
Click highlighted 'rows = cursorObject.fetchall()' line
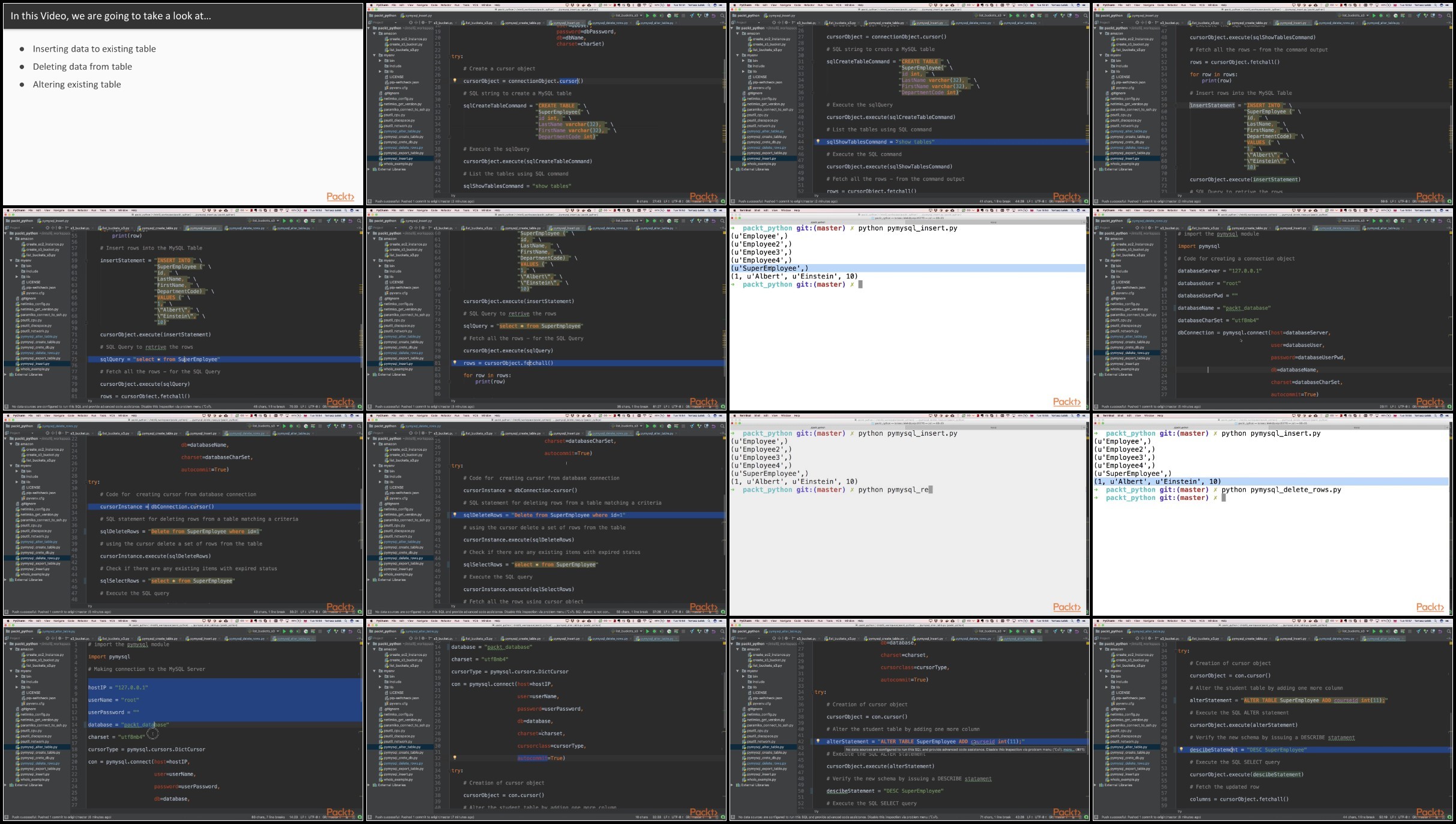(587, 363)
